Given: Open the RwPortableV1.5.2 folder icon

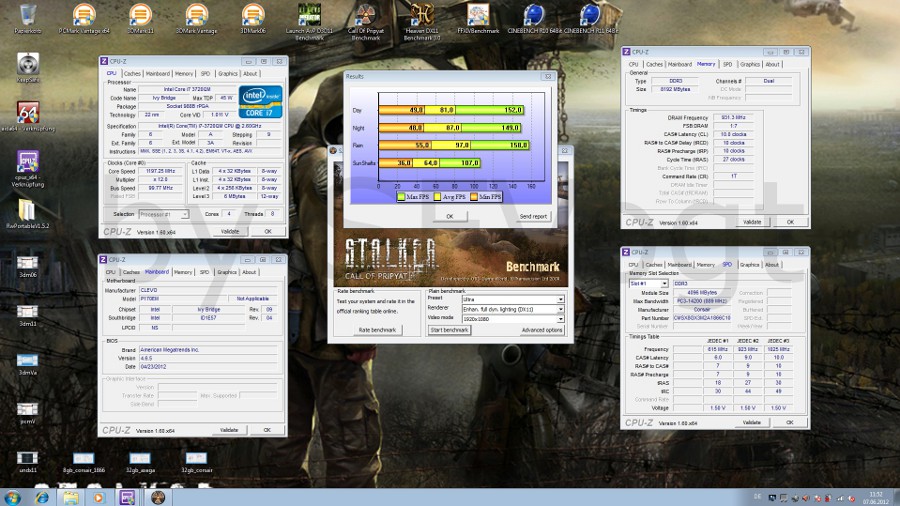Looking at the screenshot, I should tap(28, 212).
